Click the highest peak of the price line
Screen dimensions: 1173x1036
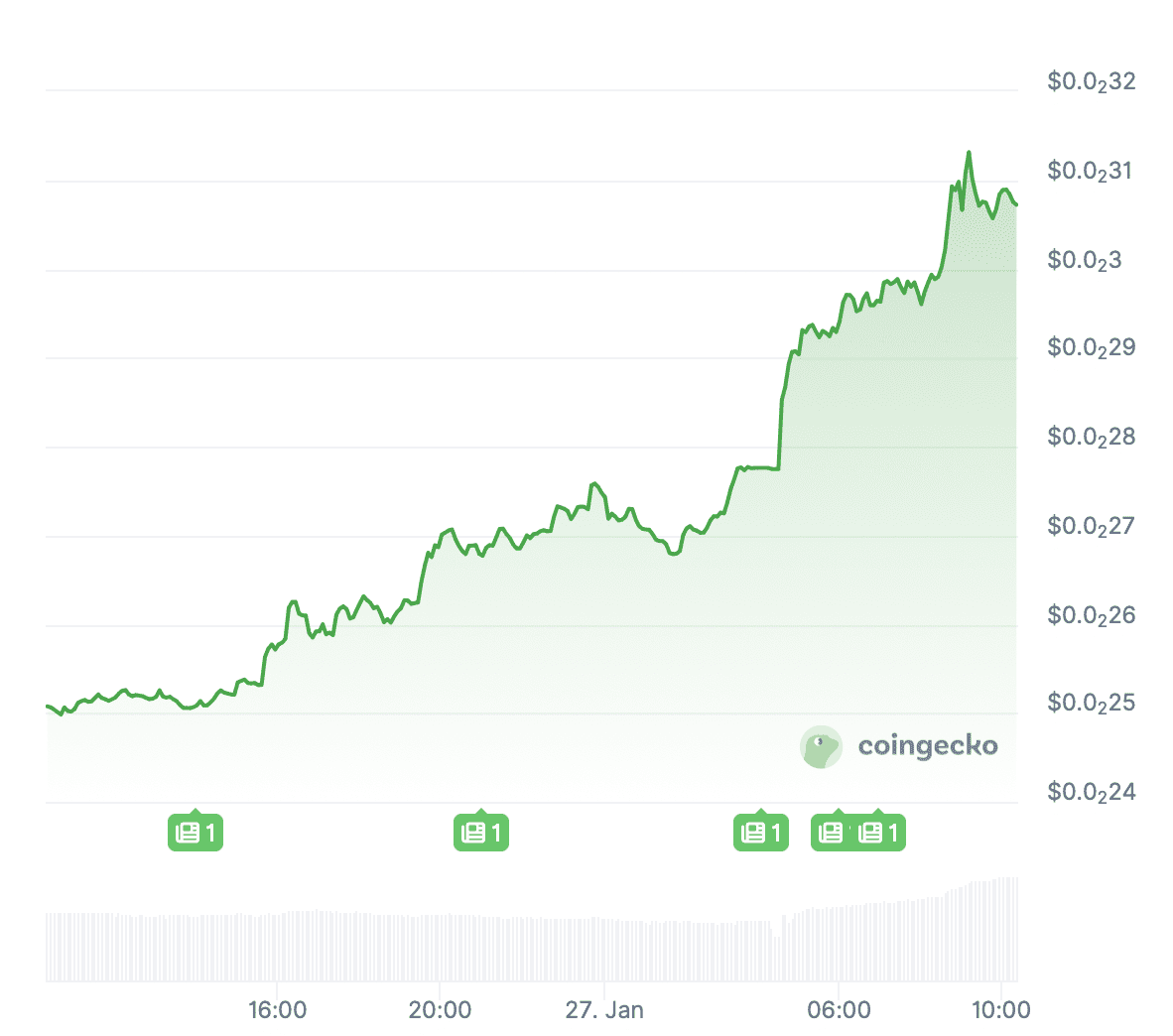click(969, 153)
